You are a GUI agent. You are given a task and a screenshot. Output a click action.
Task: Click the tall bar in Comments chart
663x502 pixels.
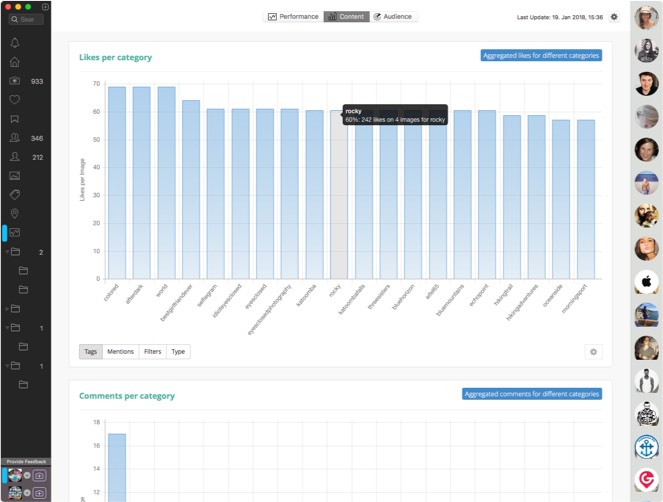point(117,468)
